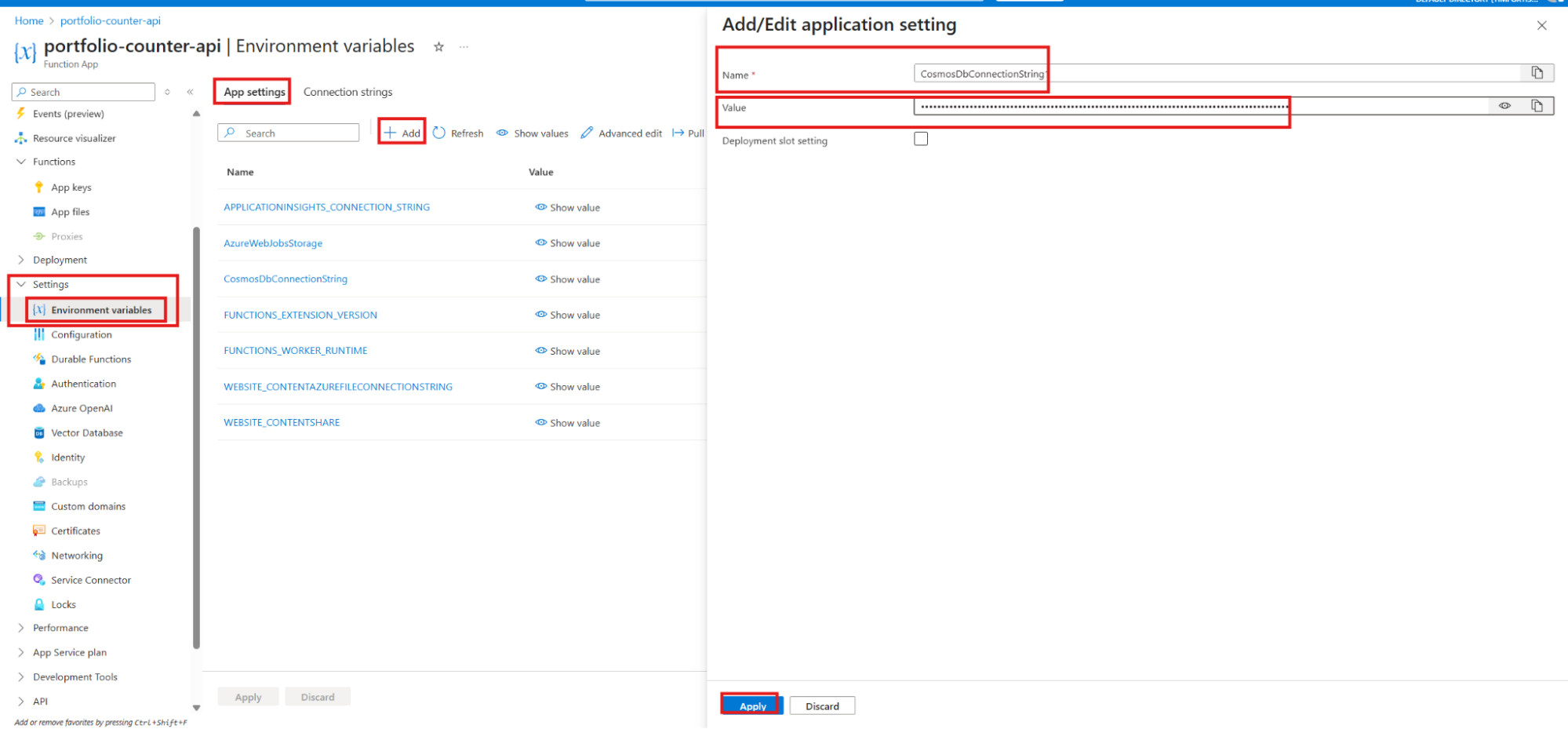Select the Refresh icon in the toolbar
The image size is (1568, 729).
[x=458, y=133]
